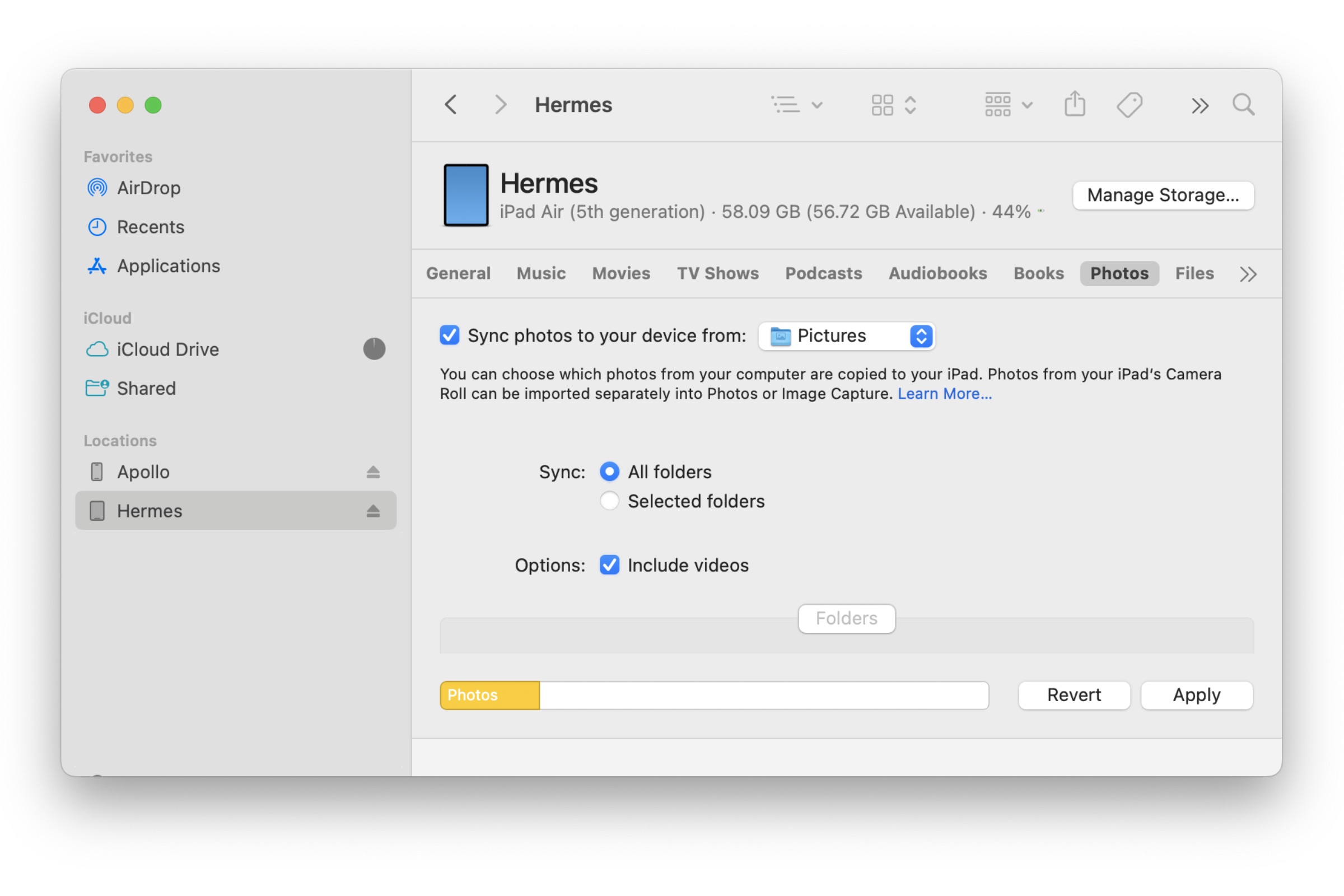Click the tag icon in toolbar
The image size is (1344, 896).
pos(1130,105)
